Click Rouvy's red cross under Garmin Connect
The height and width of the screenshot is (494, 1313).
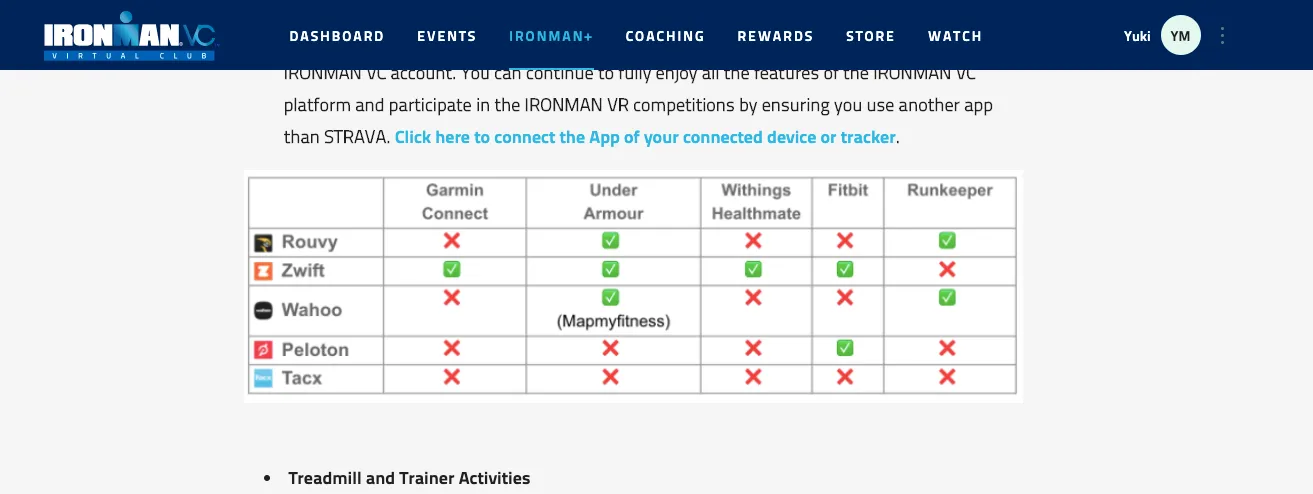tap(452, 241)
